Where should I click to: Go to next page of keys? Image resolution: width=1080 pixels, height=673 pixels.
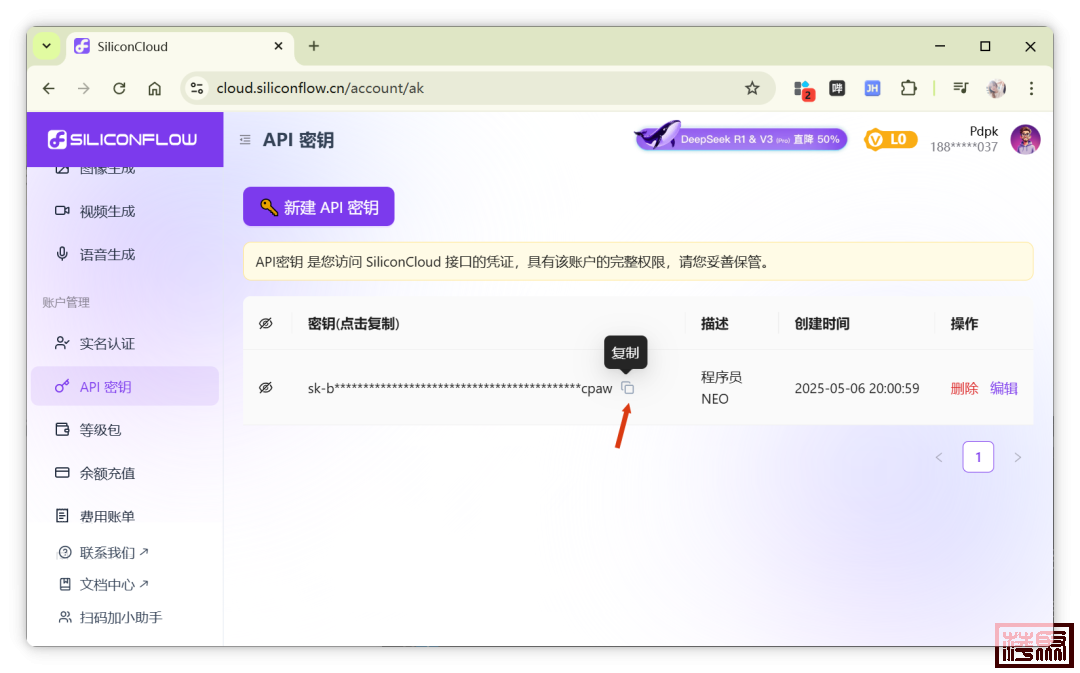click(x=1017, y=457)
